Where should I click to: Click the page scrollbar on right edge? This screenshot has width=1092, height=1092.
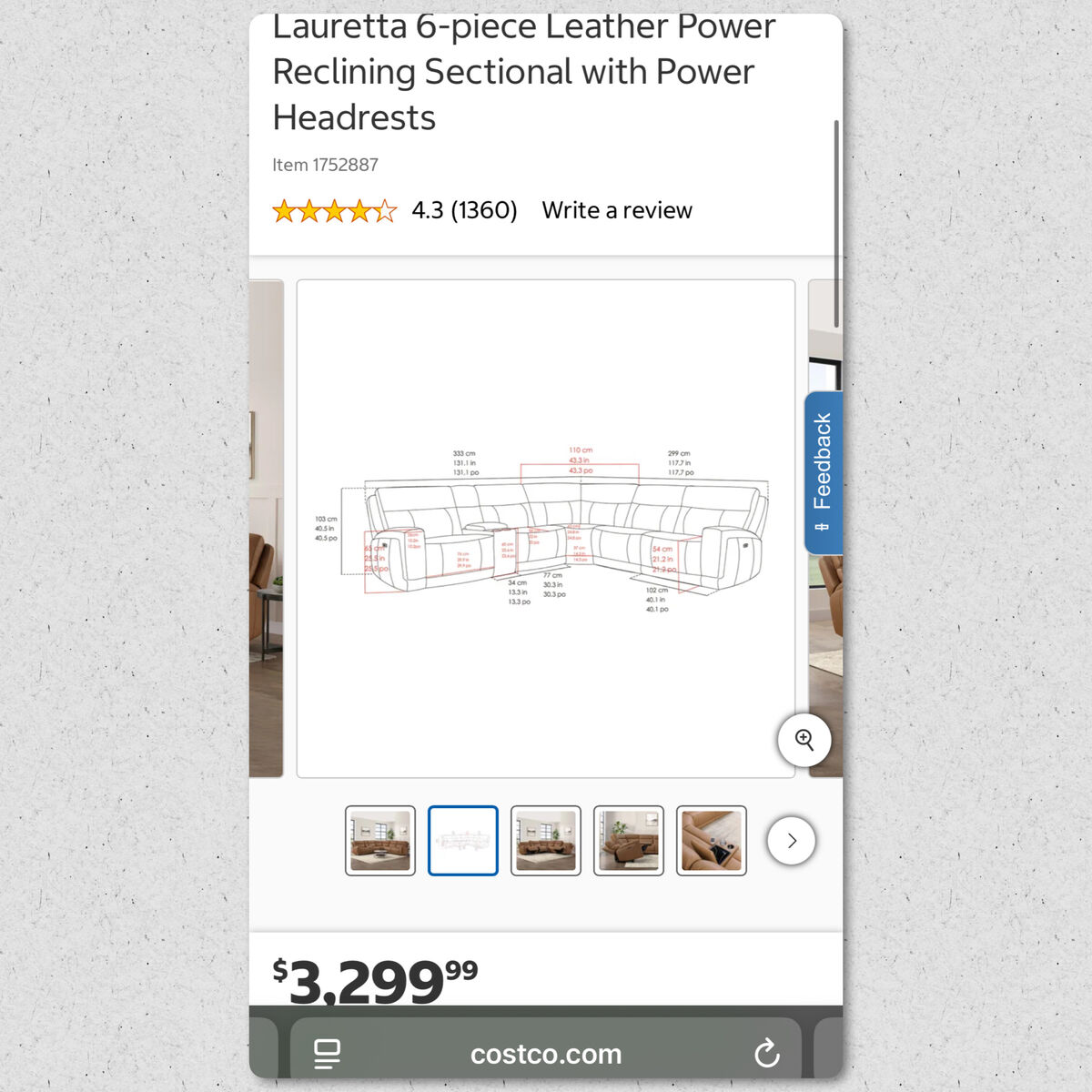[x=836, y=224]
